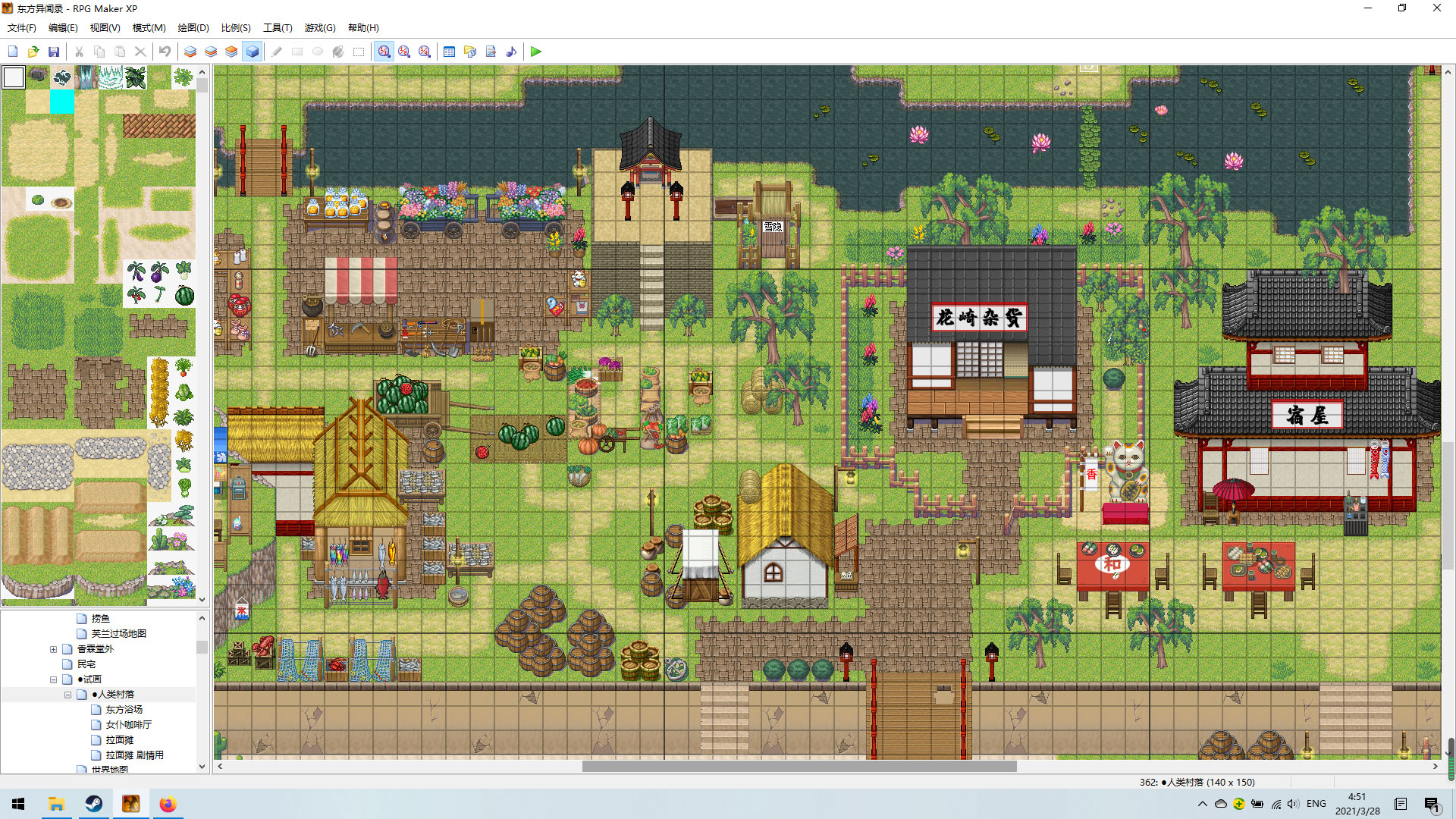Click map tree scroll up arrow
Viewport: 1456px width, 819px height.
(x=202, y=618)
